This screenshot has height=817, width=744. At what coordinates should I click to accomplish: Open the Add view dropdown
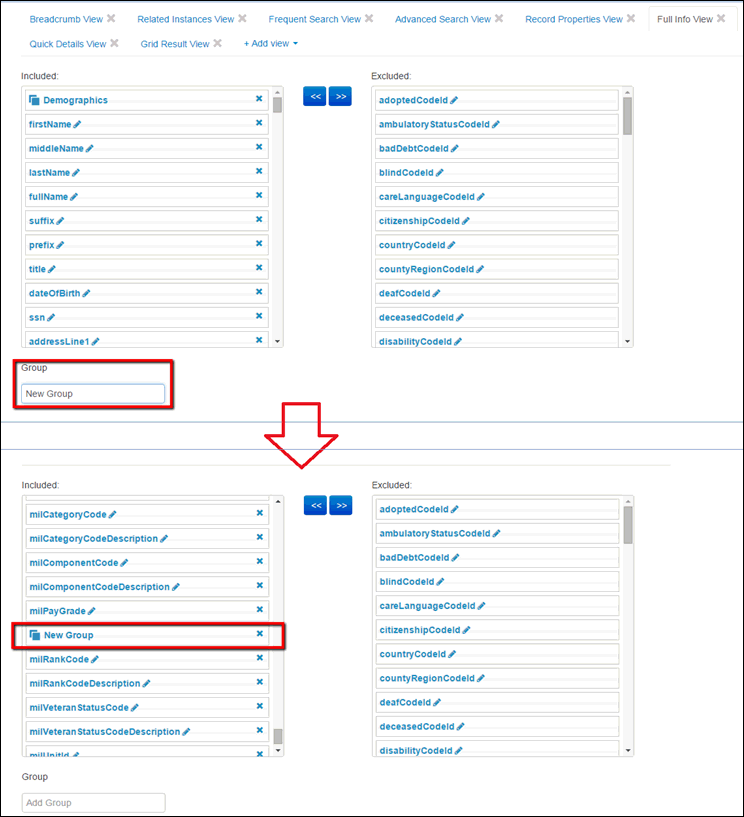(x=270, y=44)
